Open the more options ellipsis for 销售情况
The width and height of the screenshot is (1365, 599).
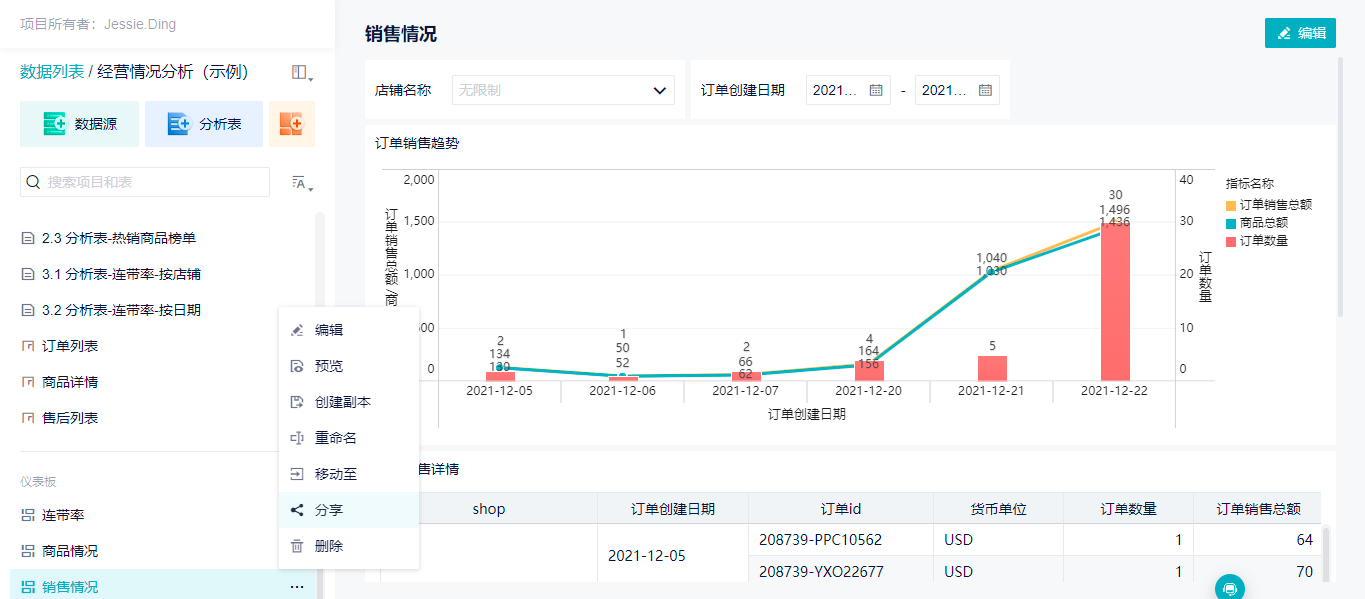(x=297, y=587)
